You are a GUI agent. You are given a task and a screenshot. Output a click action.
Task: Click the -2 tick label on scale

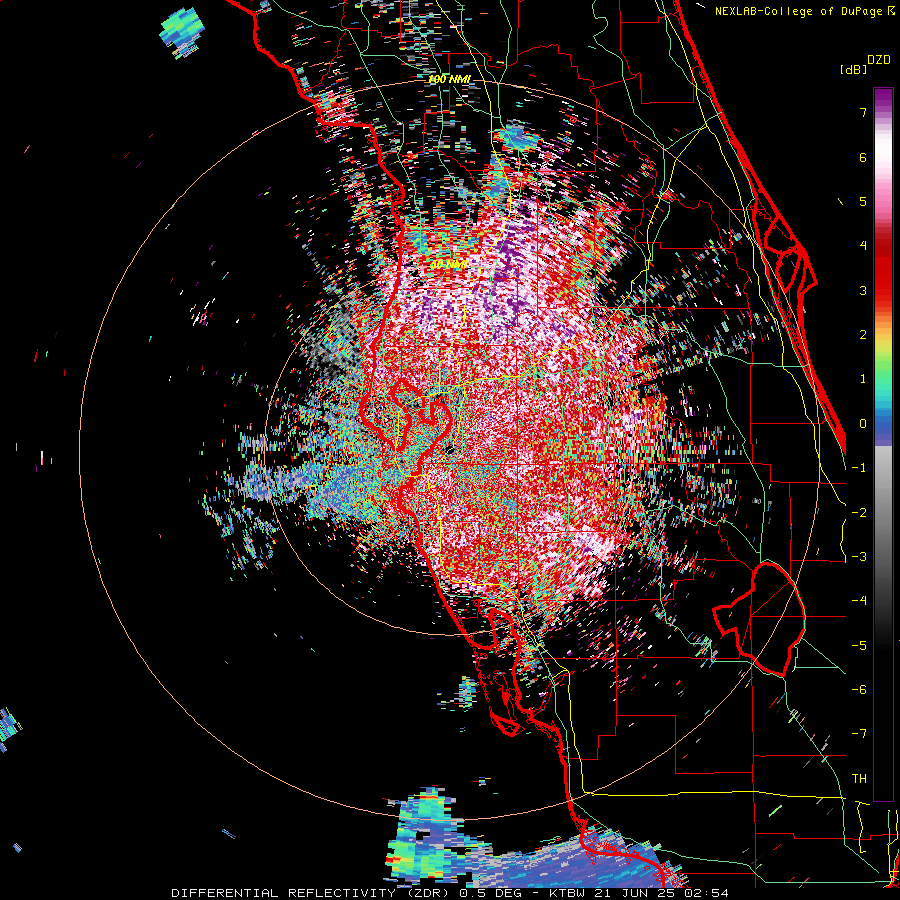[859, 513]
